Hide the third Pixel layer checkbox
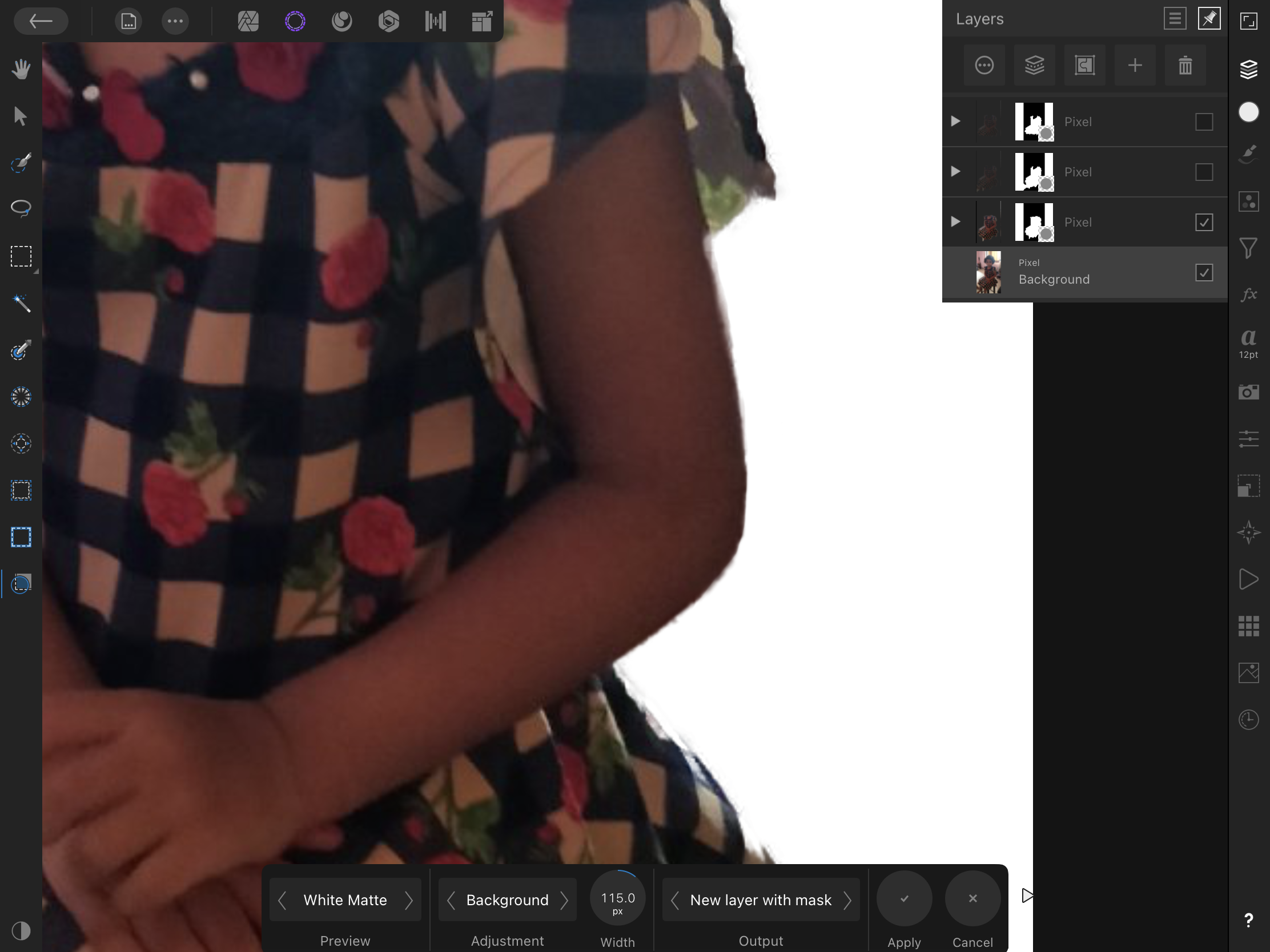 tap(1204, 222)
